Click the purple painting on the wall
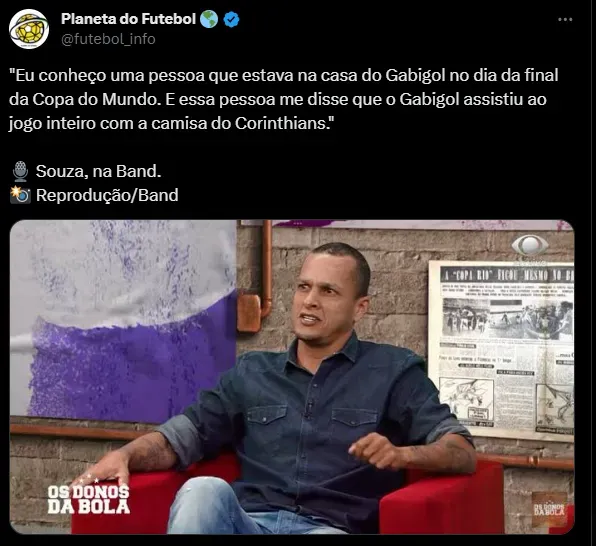The image size is (596, 546). 123,321
